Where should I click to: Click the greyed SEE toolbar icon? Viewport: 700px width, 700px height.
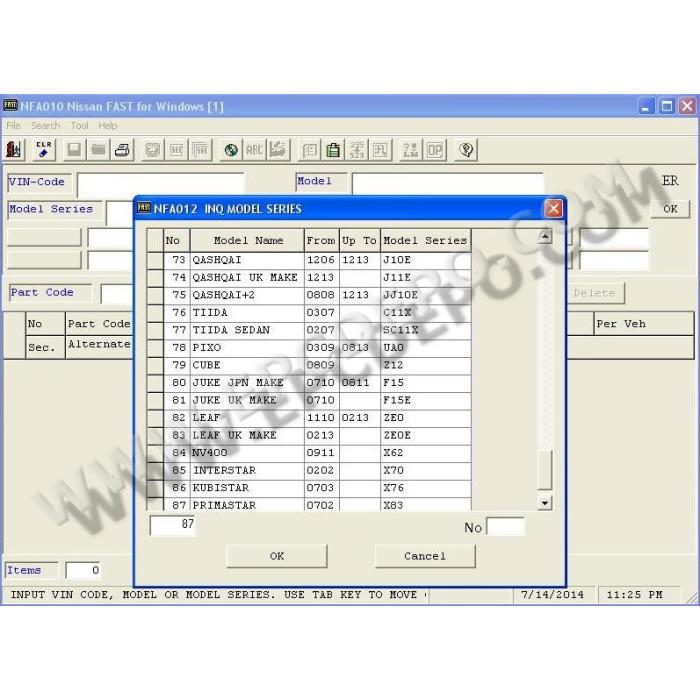point(176,150)
